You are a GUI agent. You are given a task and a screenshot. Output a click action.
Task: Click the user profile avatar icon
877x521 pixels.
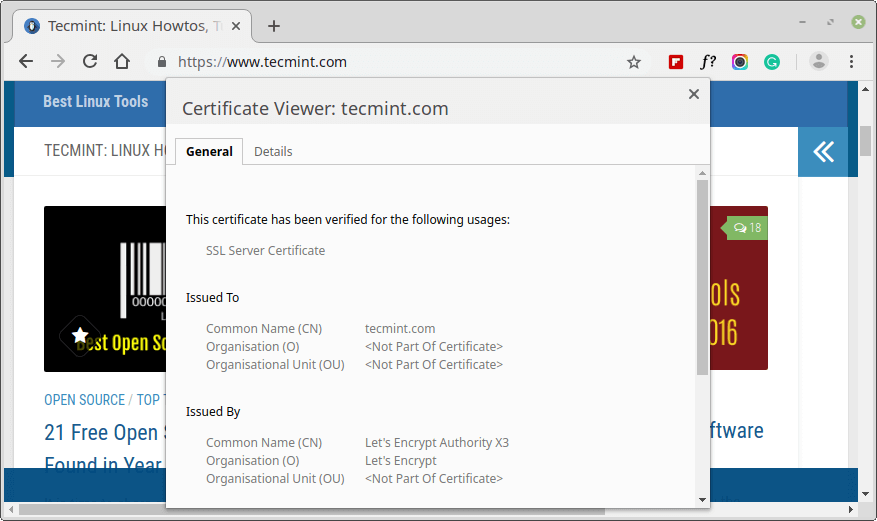819,61
